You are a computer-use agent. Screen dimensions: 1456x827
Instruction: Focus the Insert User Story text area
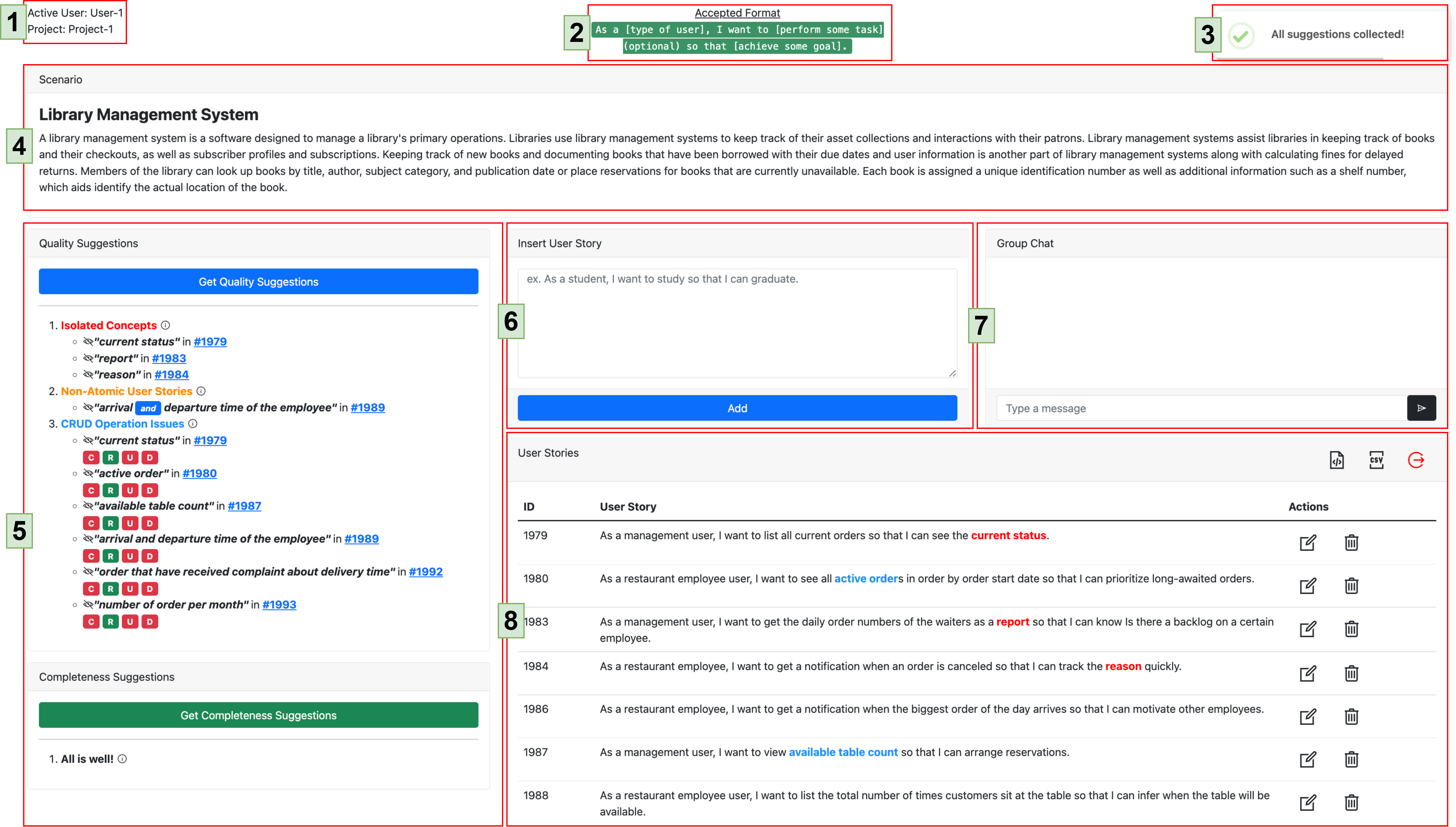737,323
